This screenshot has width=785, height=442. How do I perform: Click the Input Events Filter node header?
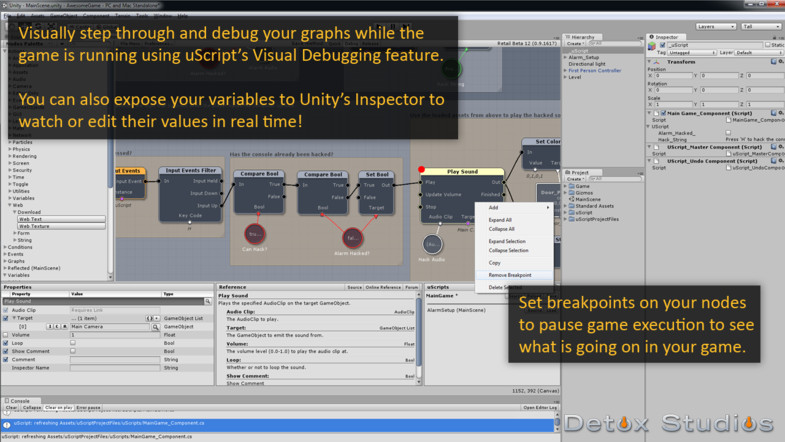pyautogui.click(x=190, y=171)
